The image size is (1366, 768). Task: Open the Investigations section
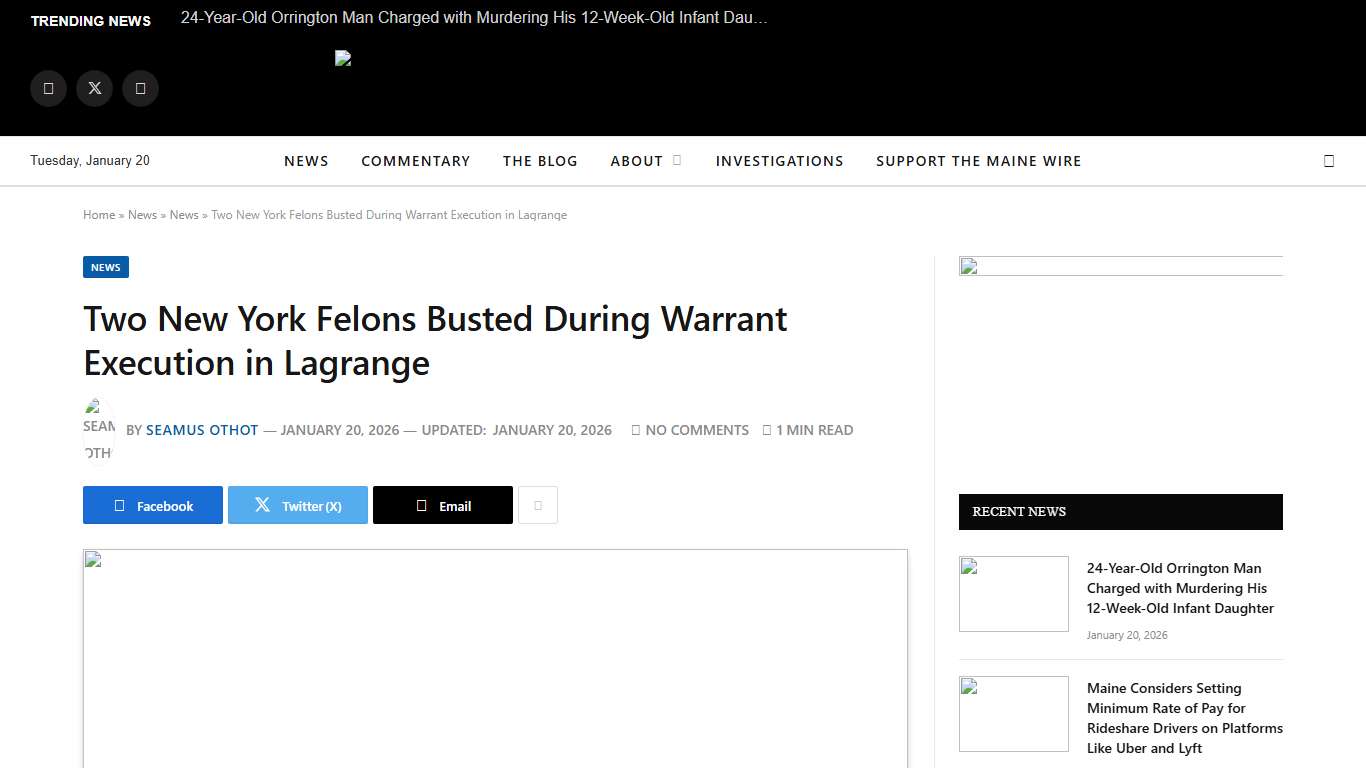(779, 161)
